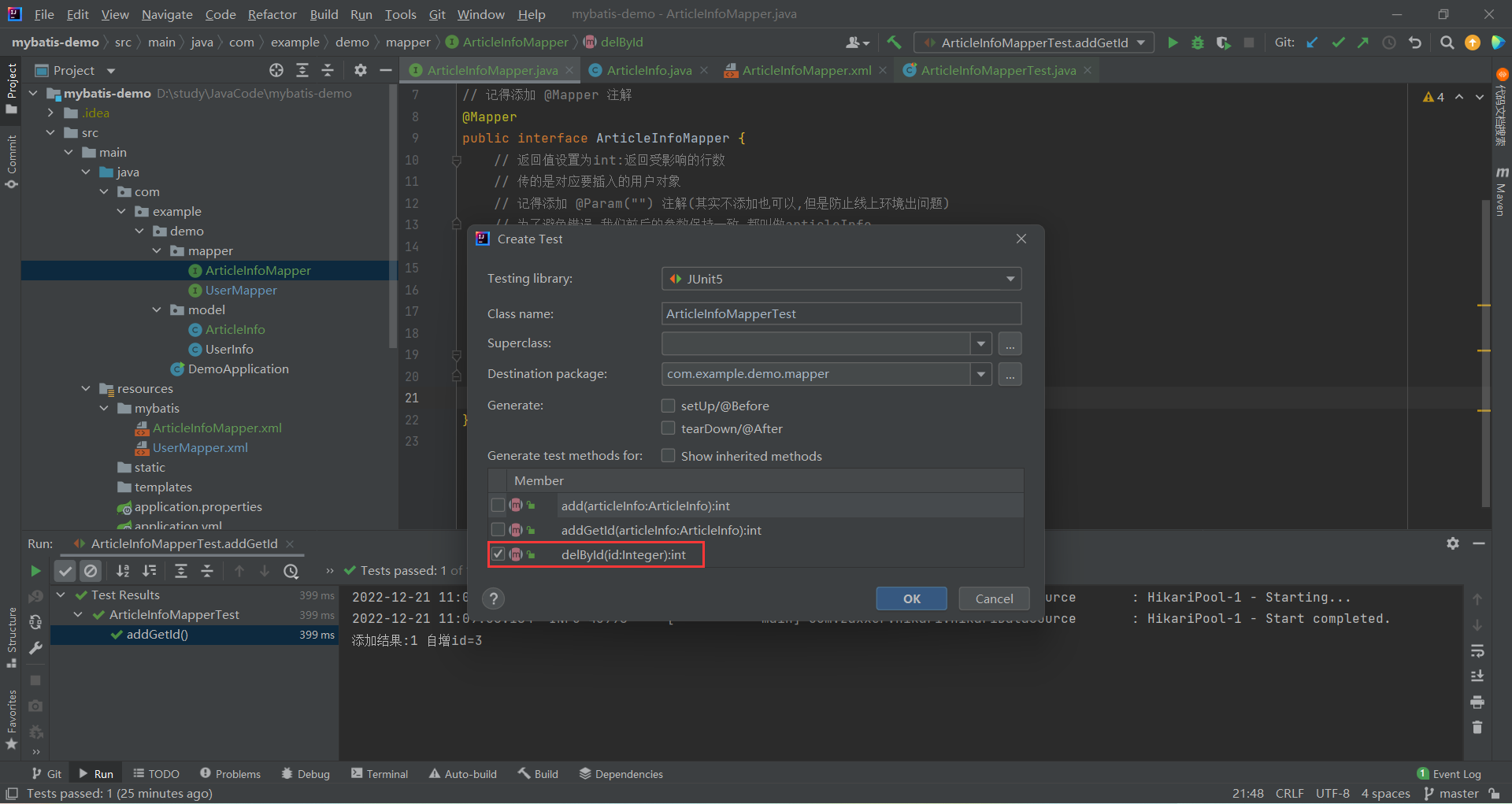The width and height of the screenshot is (1512, 804).
Task: Click the Class name input field
Action: coord(841,313)
